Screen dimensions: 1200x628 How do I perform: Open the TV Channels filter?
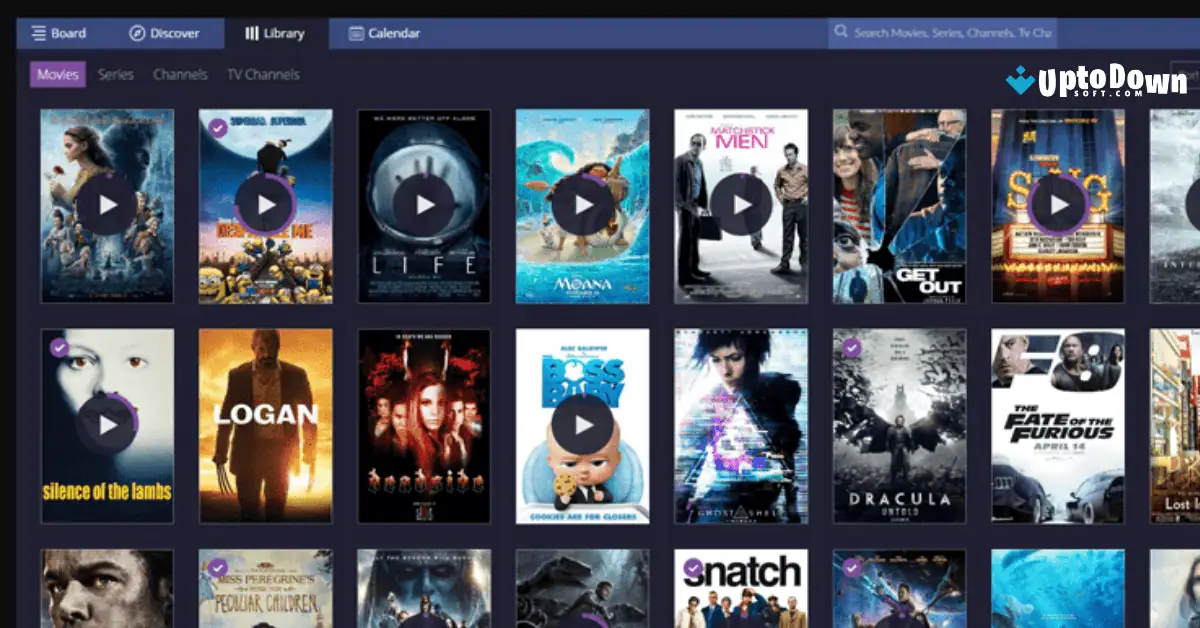(265, 74)
